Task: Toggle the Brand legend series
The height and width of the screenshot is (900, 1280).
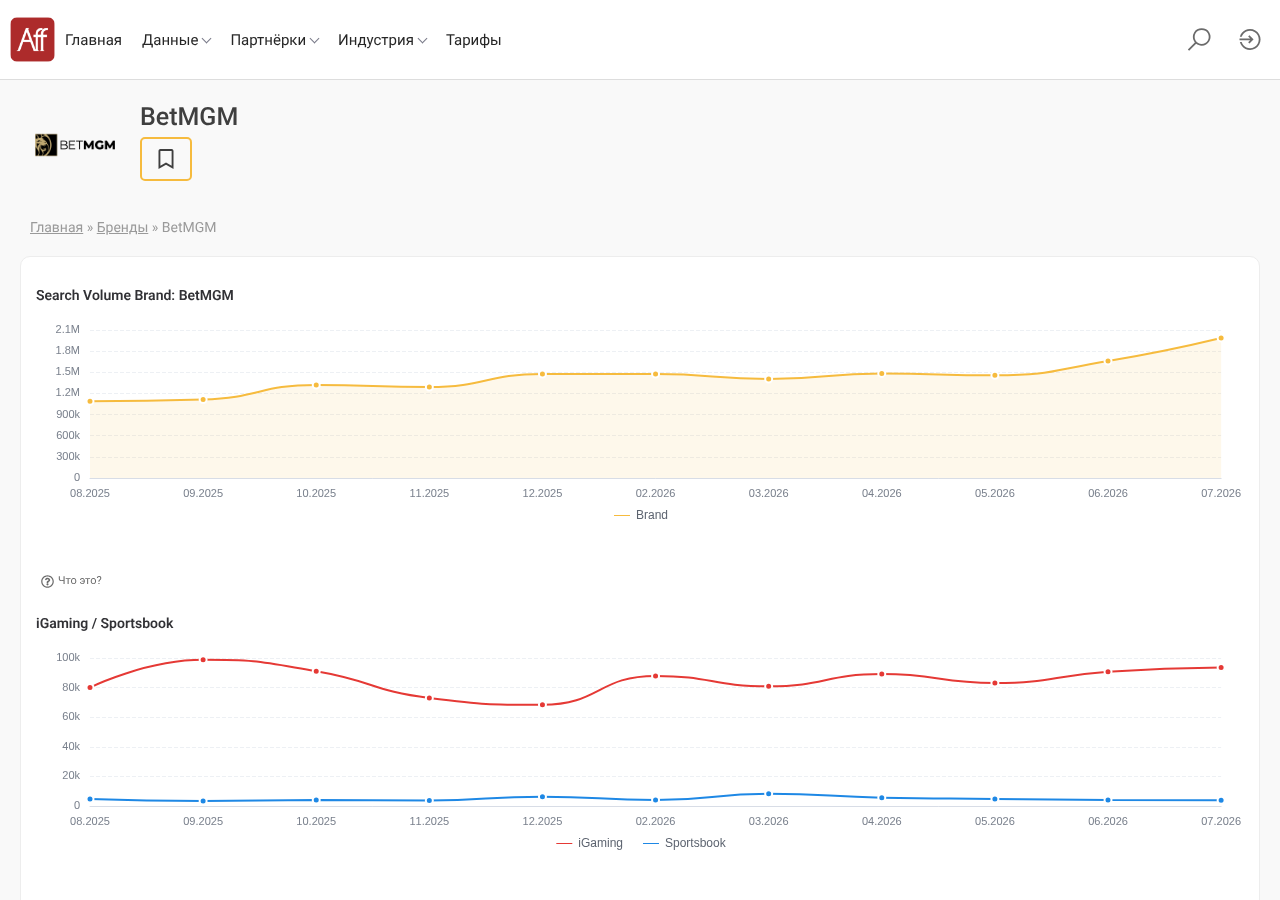Action: pyautogui.click(x=641, y=515)
